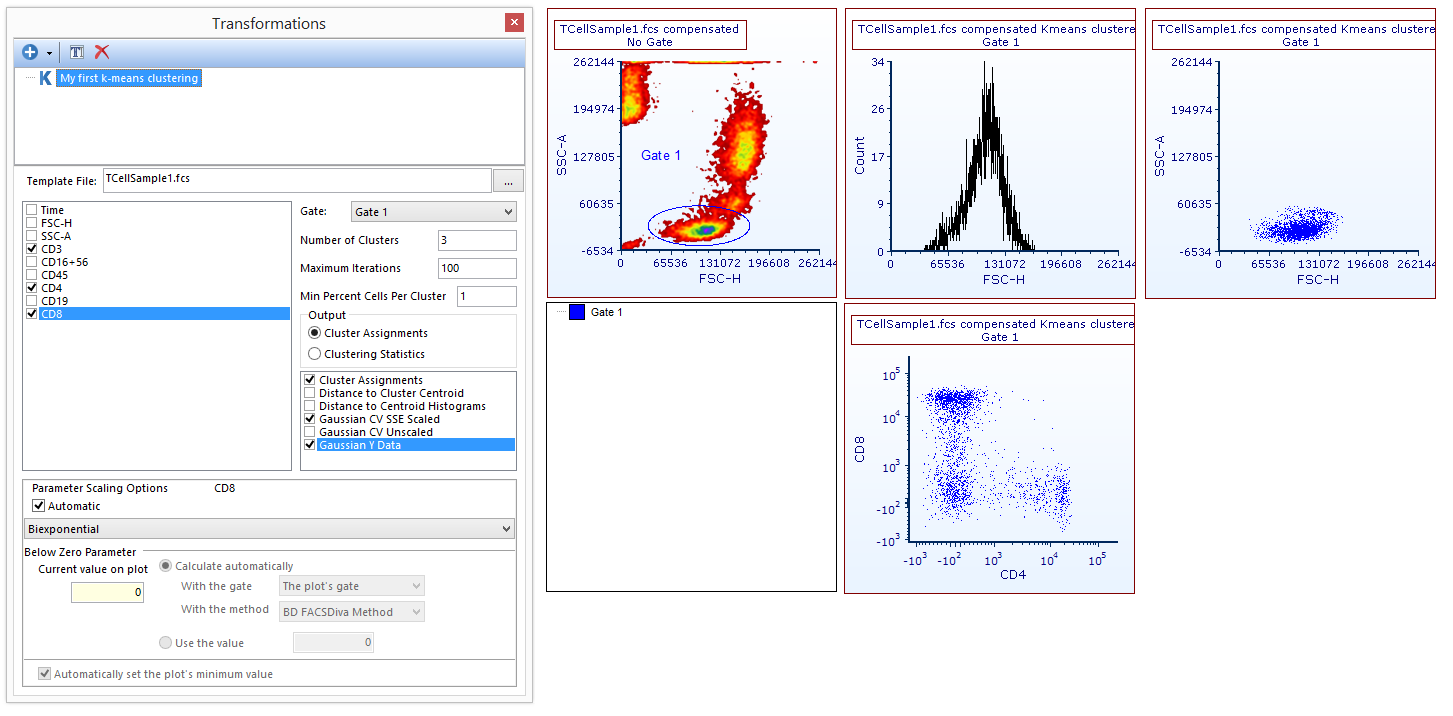Check Gaussian CV Unscaled option

point(310,432)
